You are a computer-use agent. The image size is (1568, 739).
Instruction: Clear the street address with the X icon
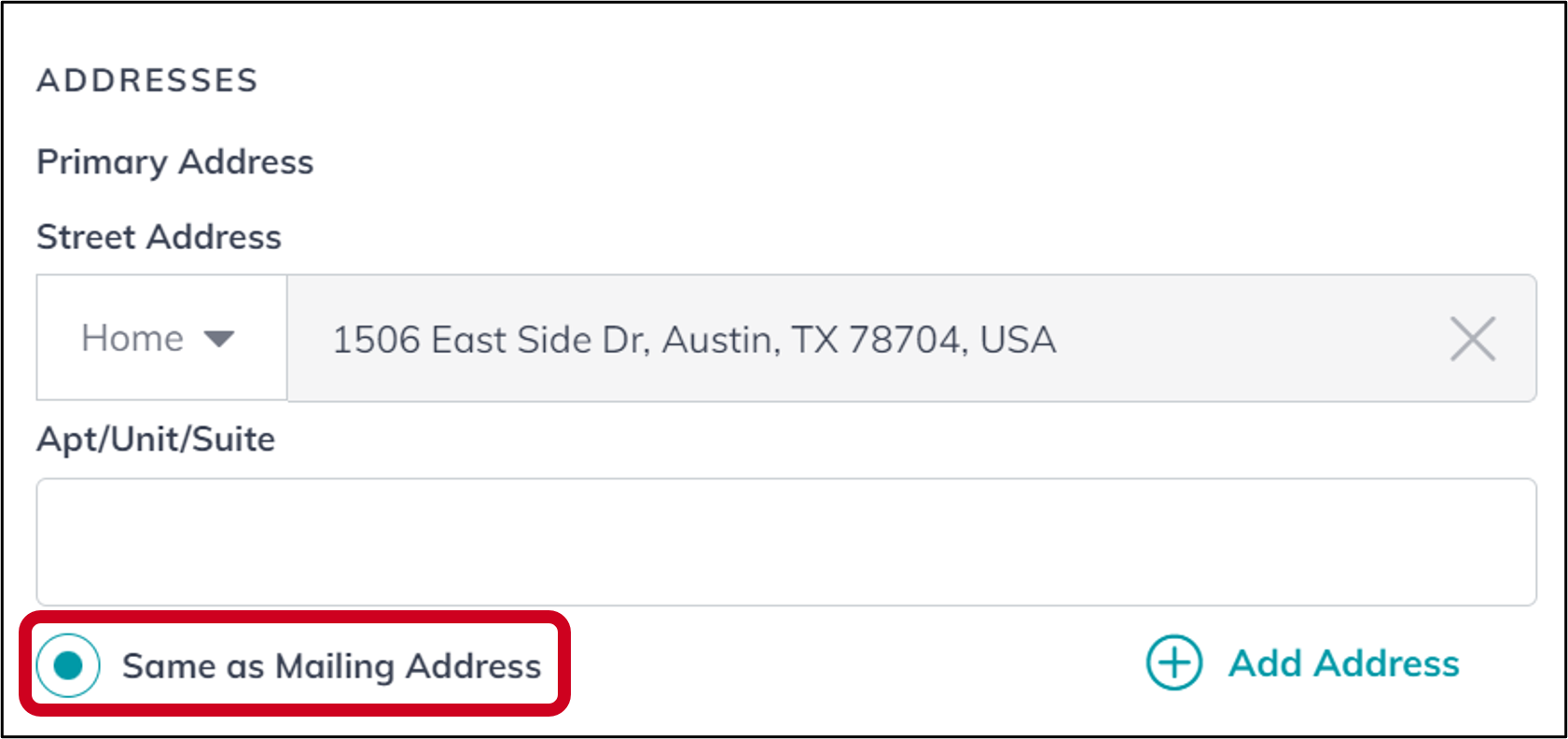[x=1473, y=338]
